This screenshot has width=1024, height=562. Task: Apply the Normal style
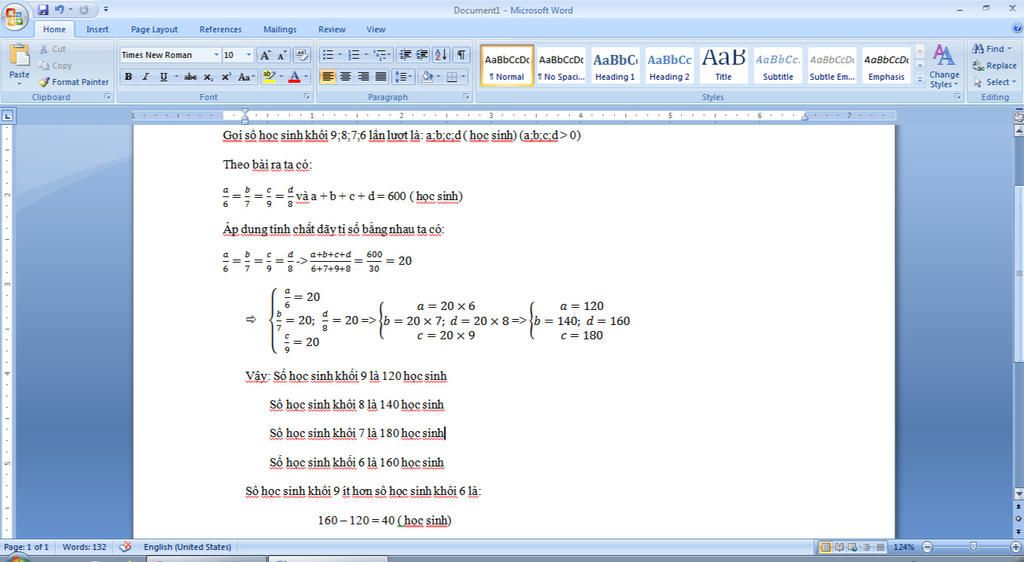507,65
